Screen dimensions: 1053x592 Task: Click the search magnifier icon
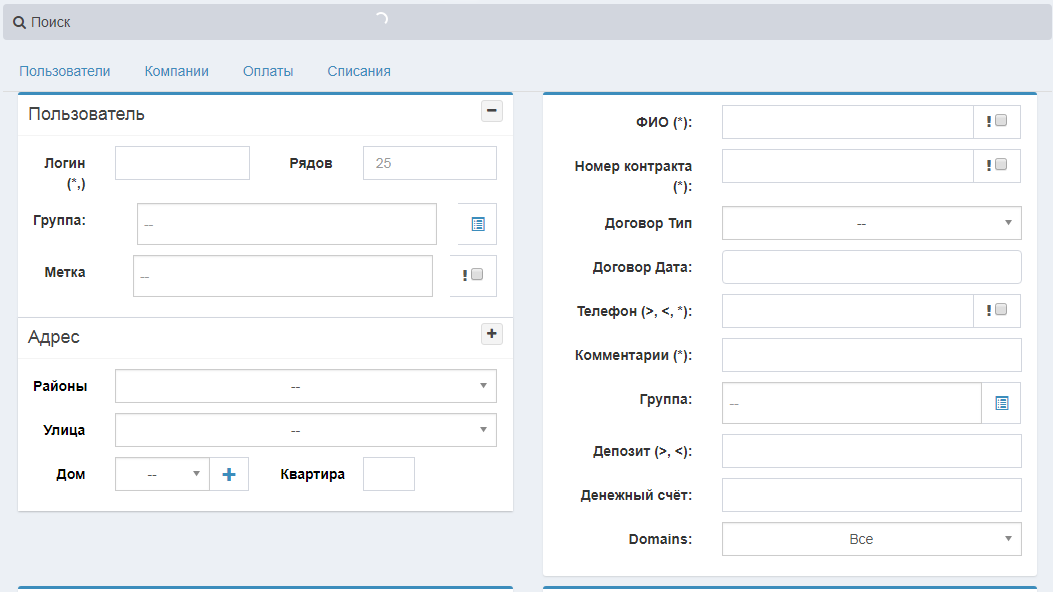pyautogui.click(x=19, y=22)
